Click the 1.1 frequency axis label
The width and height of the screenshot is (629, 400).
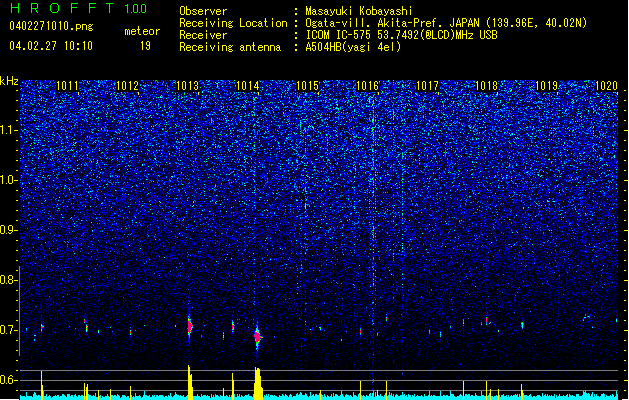point(8,130)
